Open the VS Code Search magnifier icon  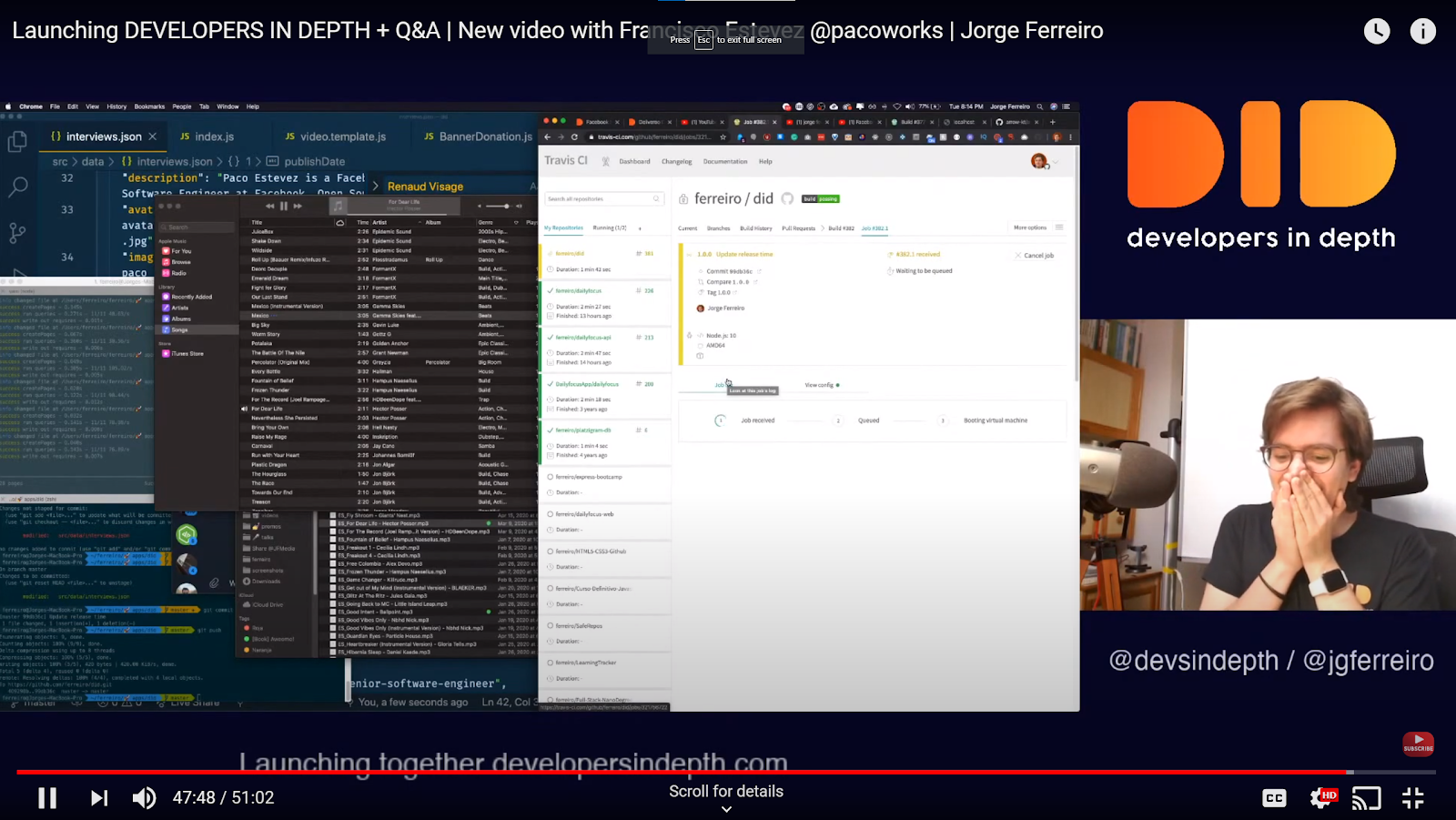(17, 187)
